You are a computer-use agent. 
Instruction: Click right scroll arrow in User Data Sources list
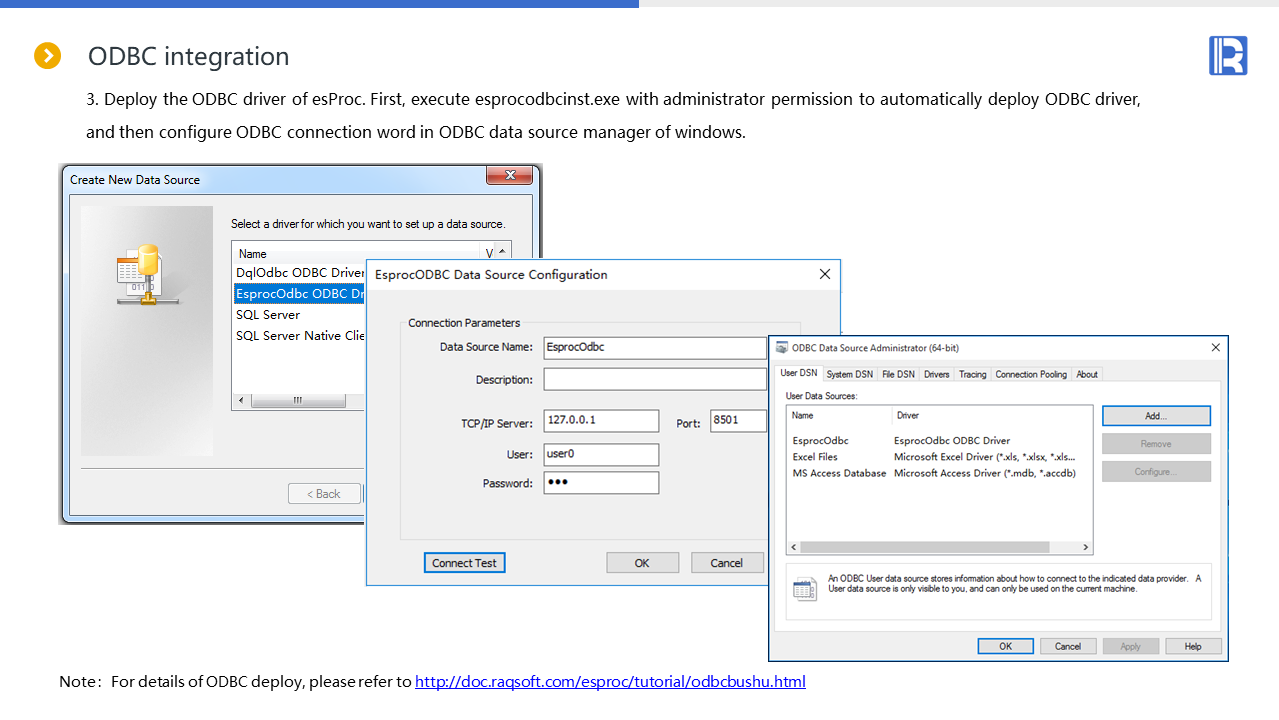tap(1086, 547)
